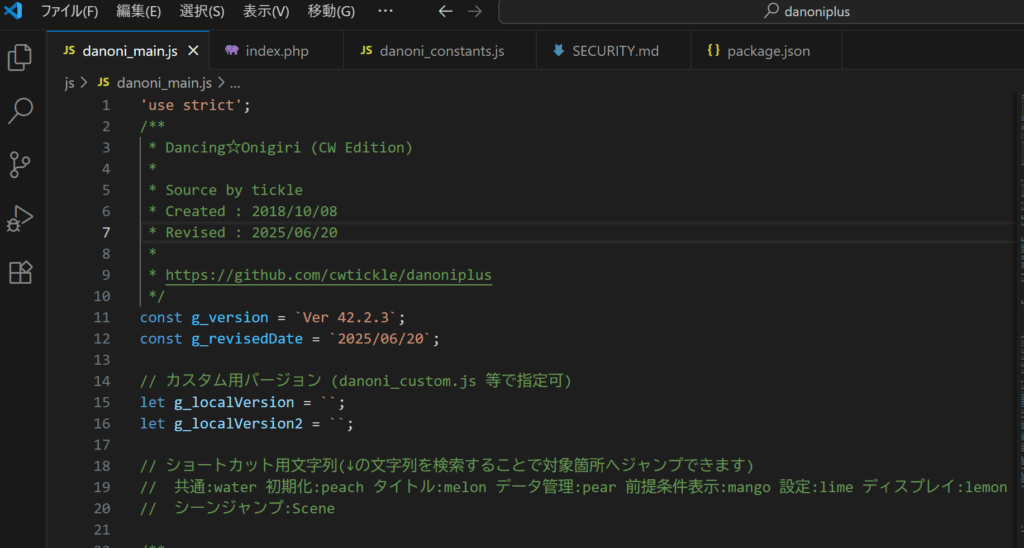
Task: Switch to the index.php tab
Action: (x=277, y=50)
